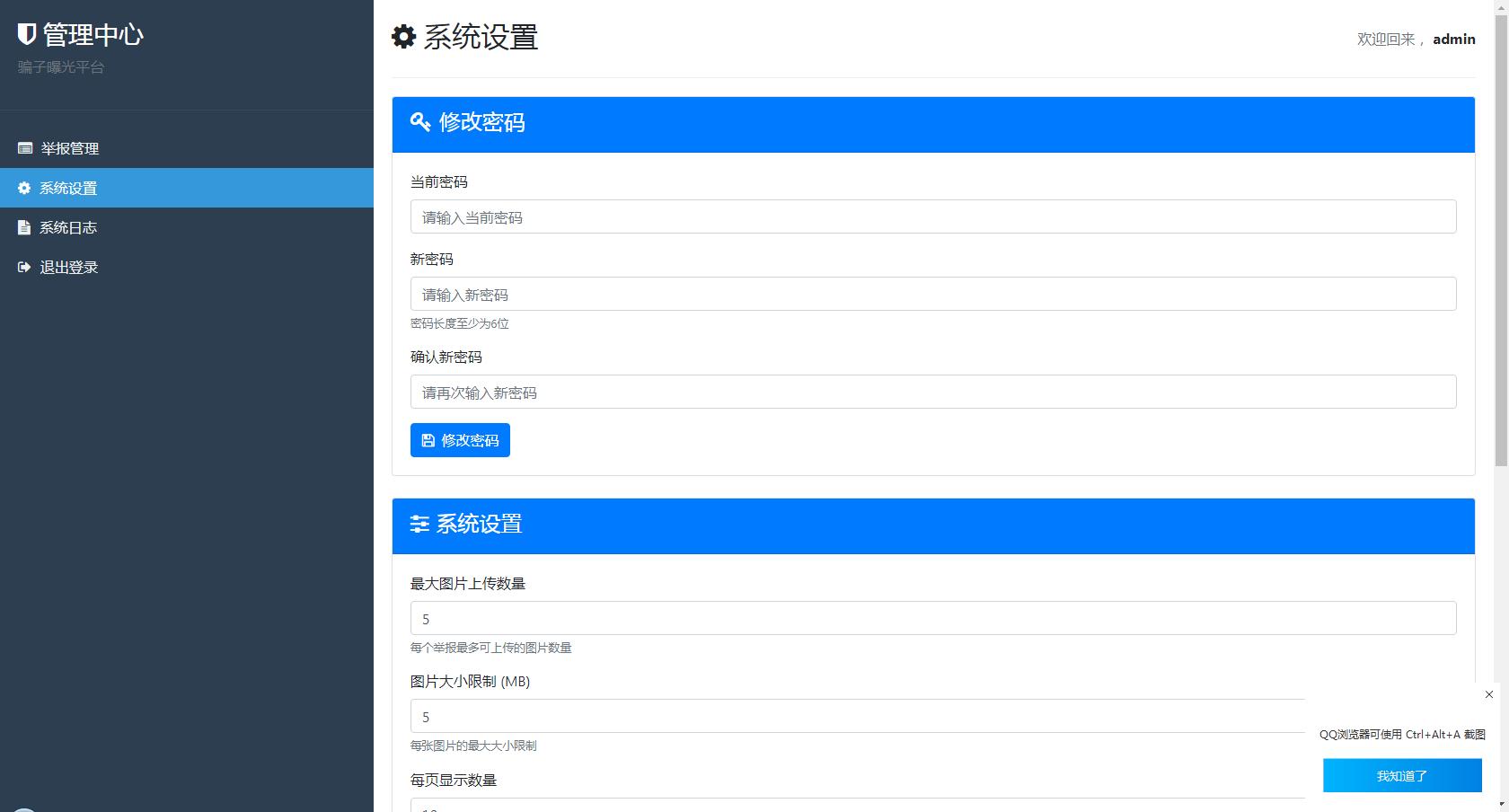Screen dimensions: 1509x812
Task: Click the admin username in the header
Action: (1453, 39)
